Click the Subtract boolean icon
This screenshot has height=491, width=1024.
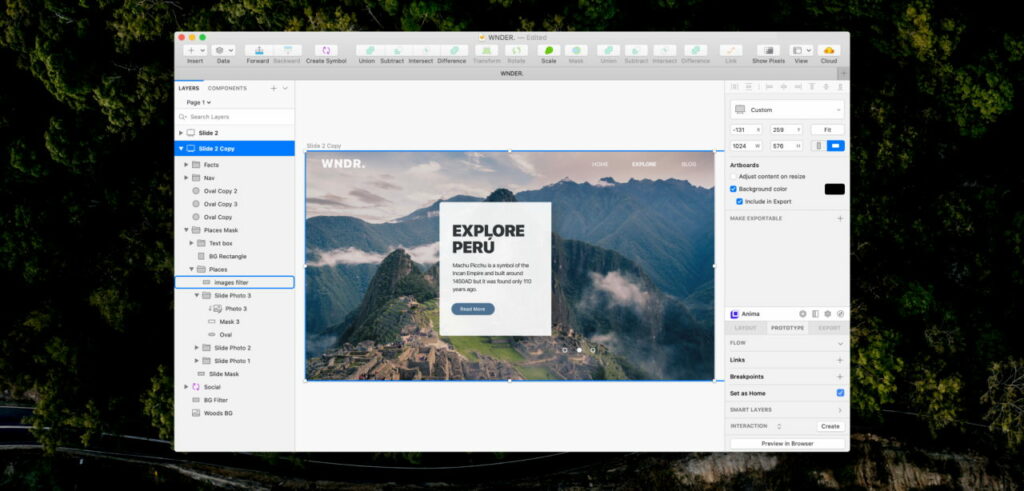393,50
